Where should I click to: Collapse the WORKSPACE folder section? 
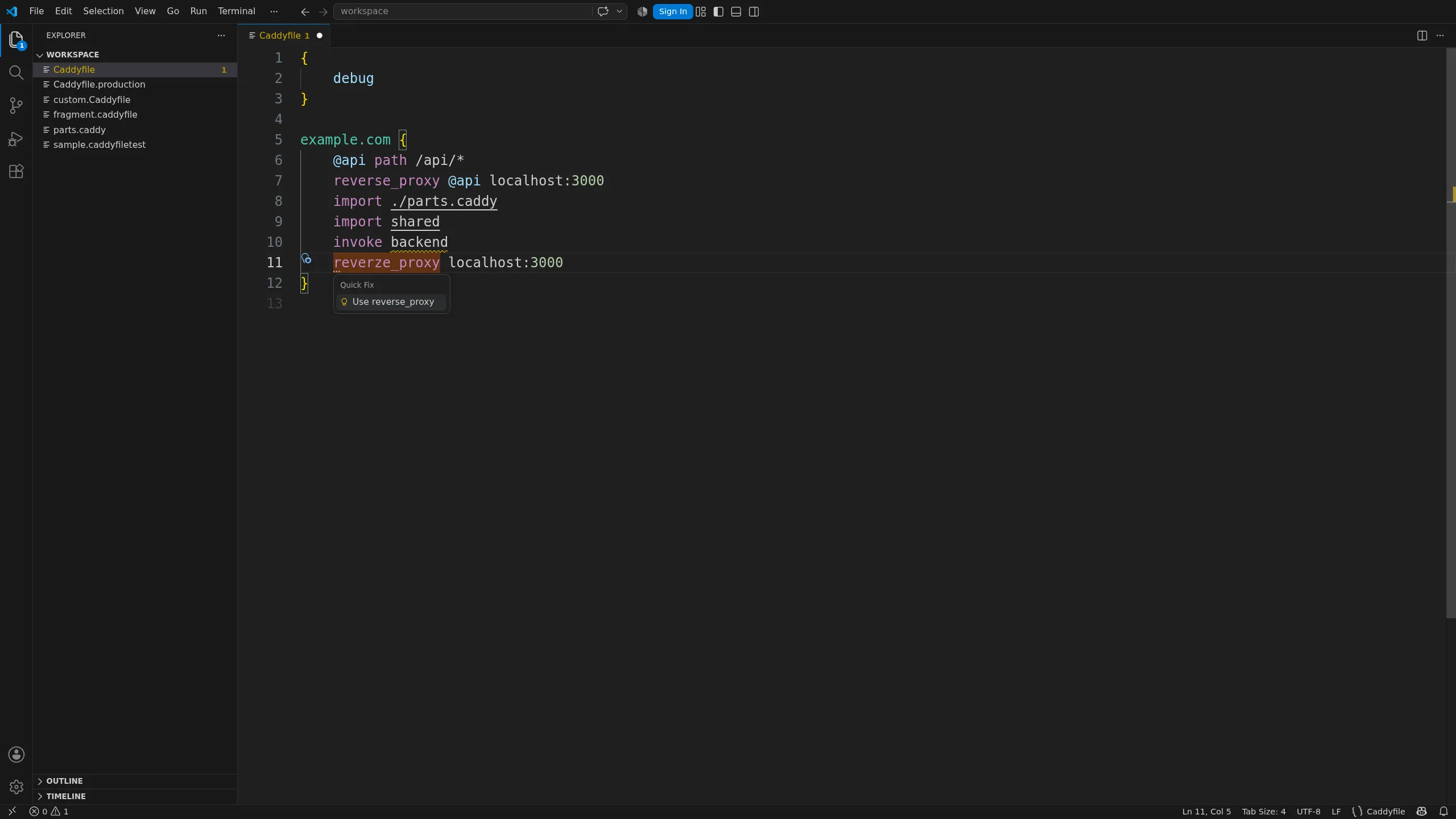click(135, 55)
